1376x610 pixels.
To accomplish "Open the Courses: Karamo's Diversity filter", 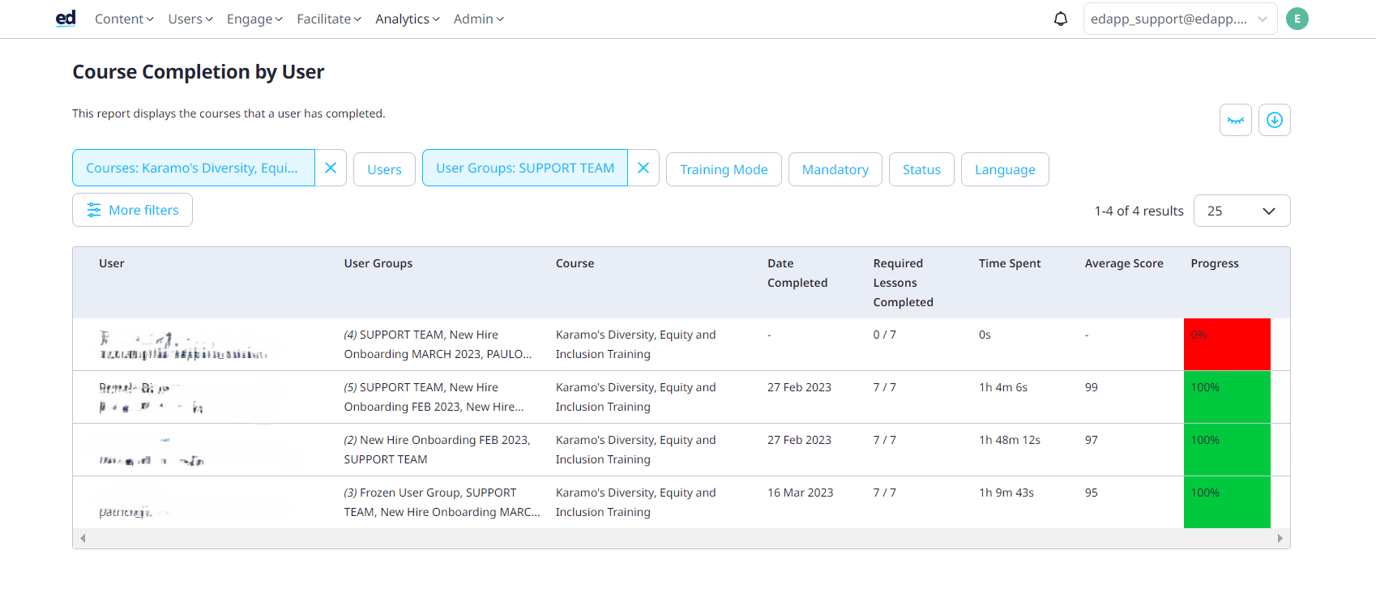I will (x=193, y=168).
